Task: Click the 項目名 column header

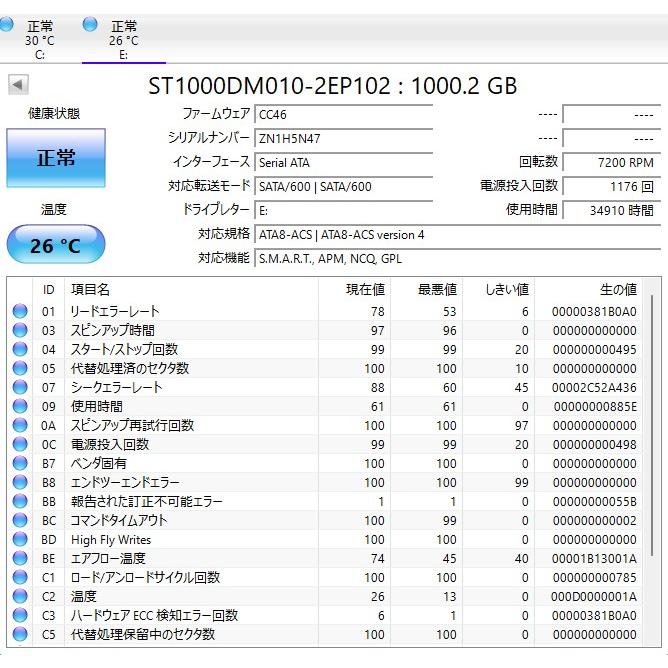Action: [x=191, y=290]
